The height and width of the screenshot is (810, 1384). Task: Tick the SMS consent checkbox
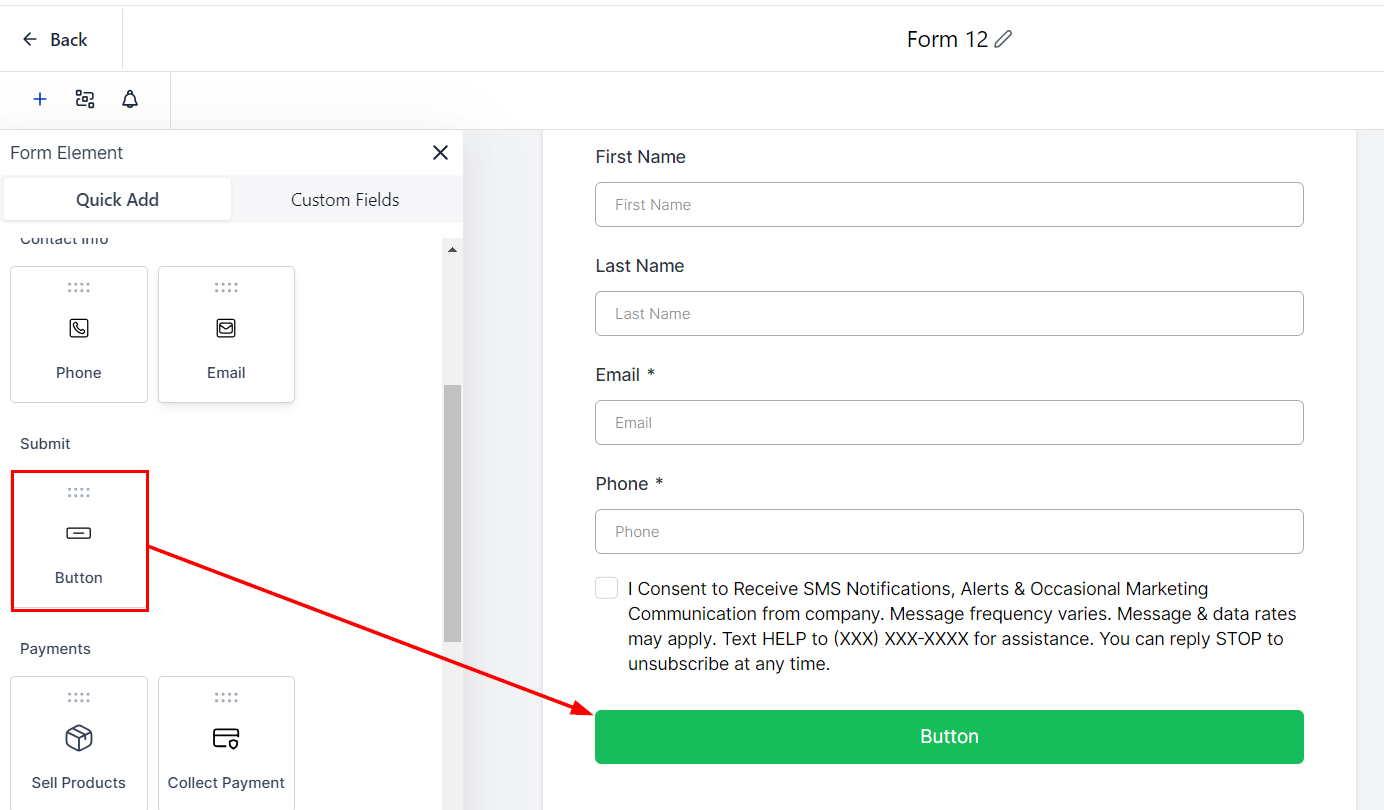pos(606,588)
